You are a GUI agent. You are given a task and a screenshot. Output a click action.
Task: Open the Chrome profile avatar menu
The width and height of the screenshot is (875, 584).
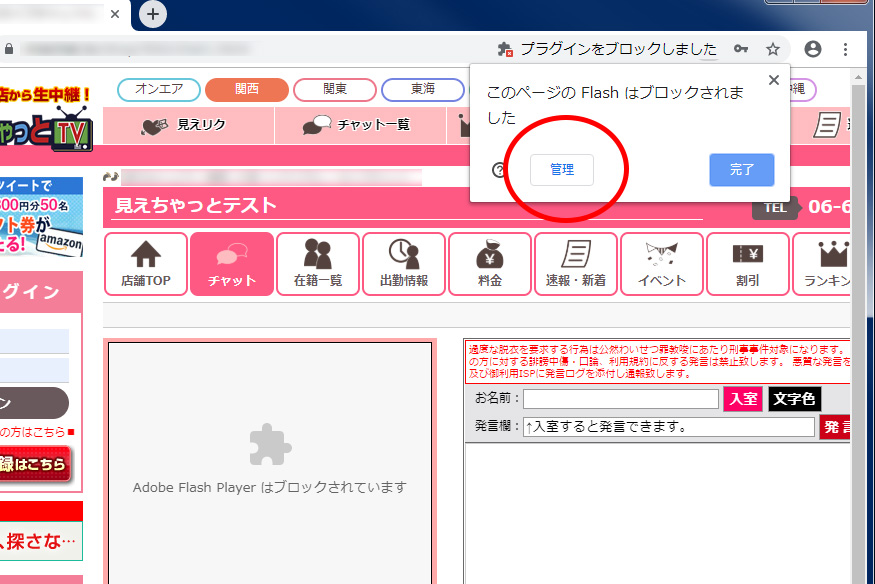coord(812,49)
